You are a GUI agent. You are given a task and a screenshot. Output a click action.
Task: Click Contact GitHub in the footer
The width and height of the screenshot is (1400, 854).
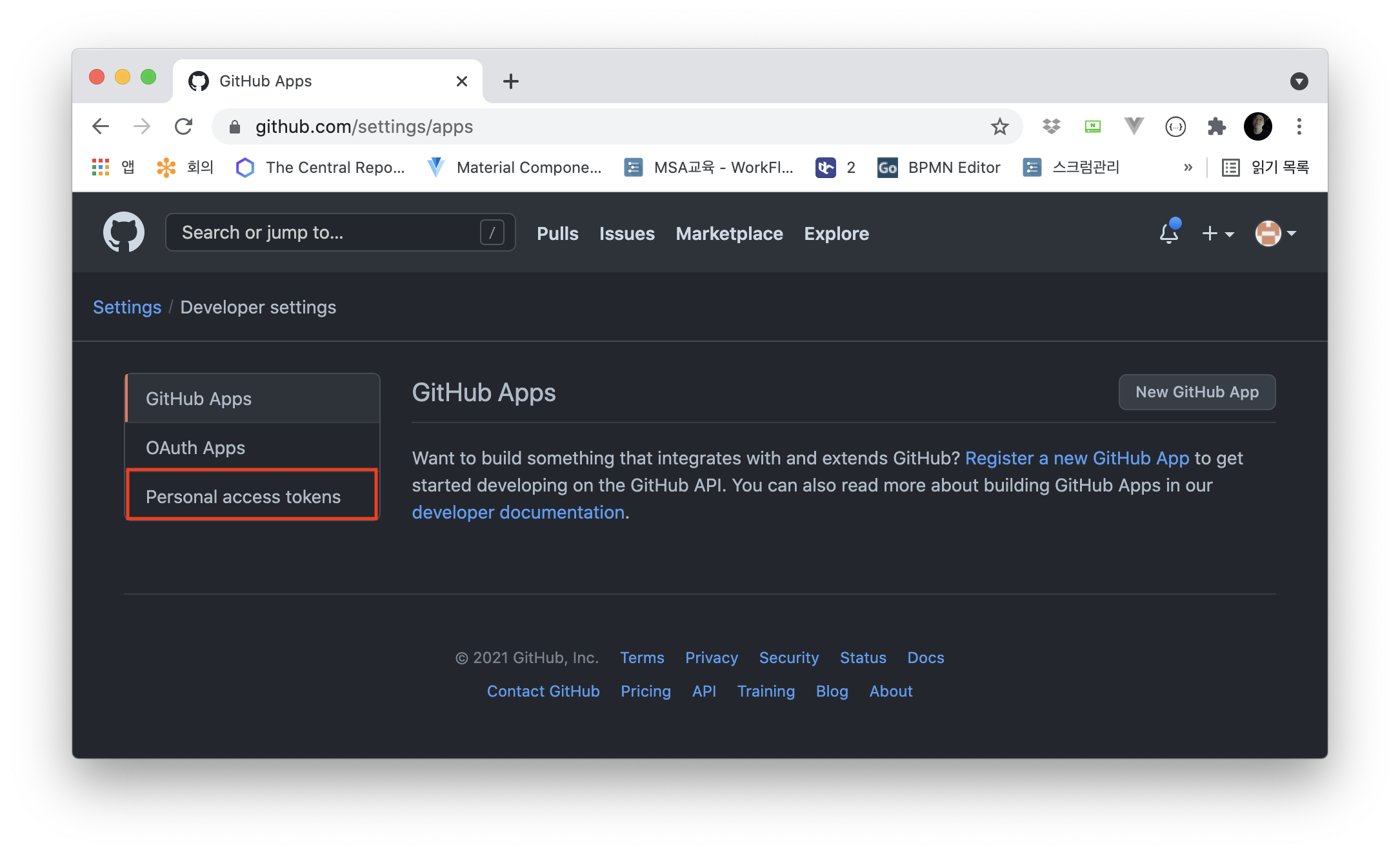click(543, 691)
